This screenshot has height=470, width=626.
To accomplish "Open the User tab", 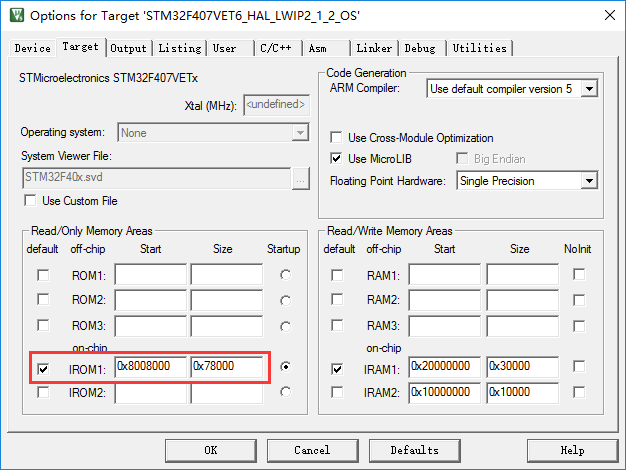I will (230, 48).
